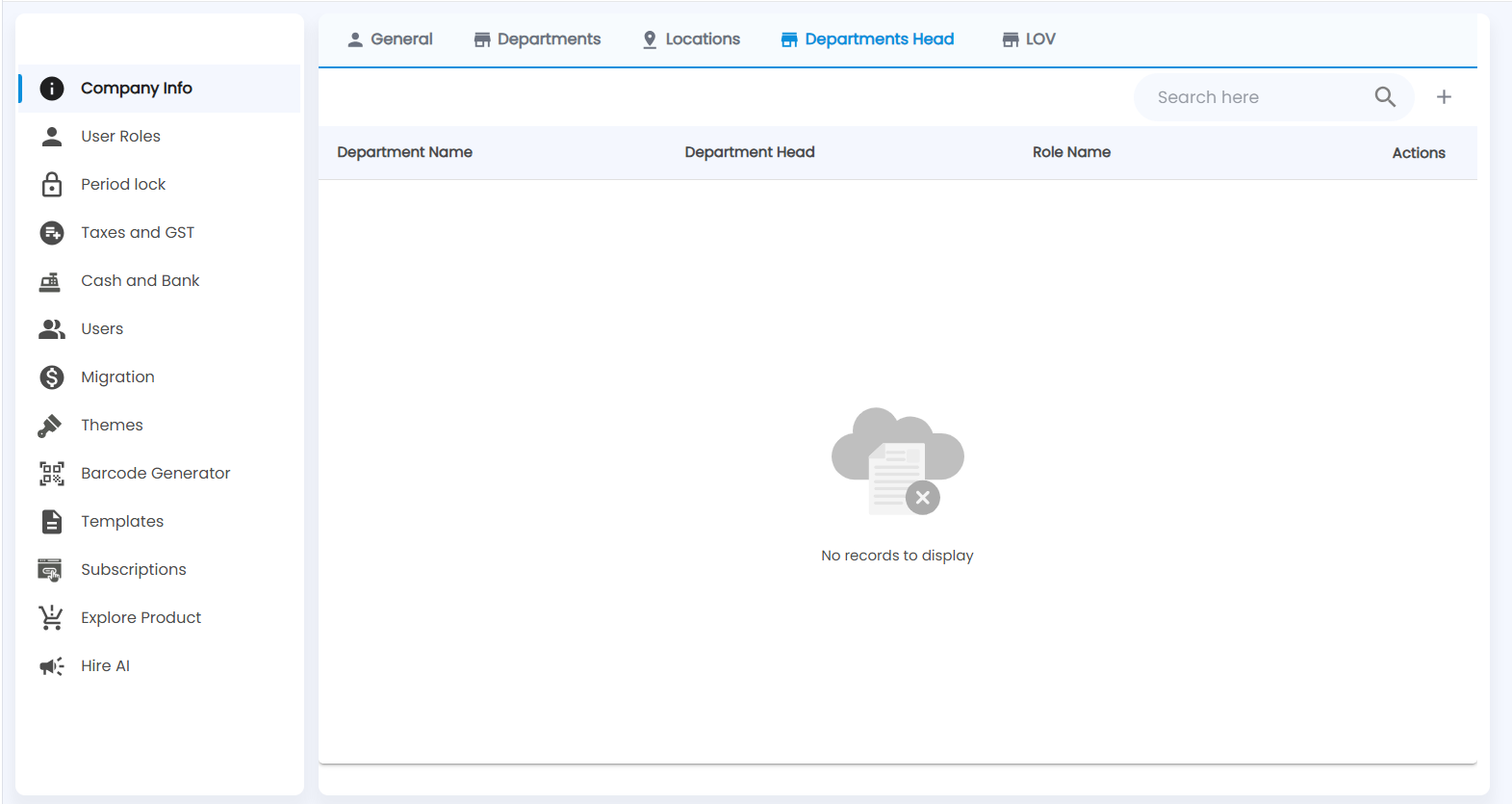Click the Migration dollar icon
The height and width of the screenshot is (804, 1512).
click(x=52, y=377)
